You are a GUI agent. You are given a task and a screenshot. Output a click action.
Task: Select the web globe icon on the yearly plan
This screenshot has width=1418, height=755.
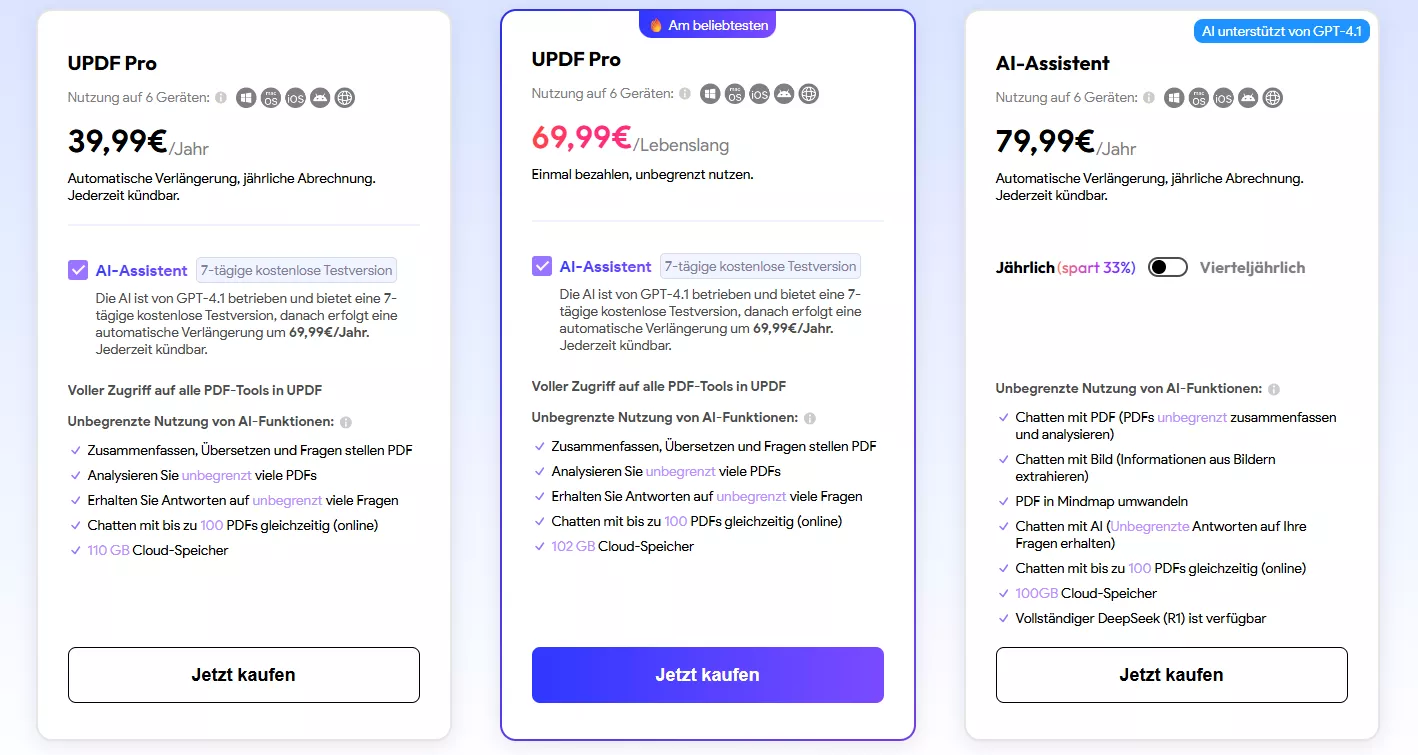tap(345, 97)
